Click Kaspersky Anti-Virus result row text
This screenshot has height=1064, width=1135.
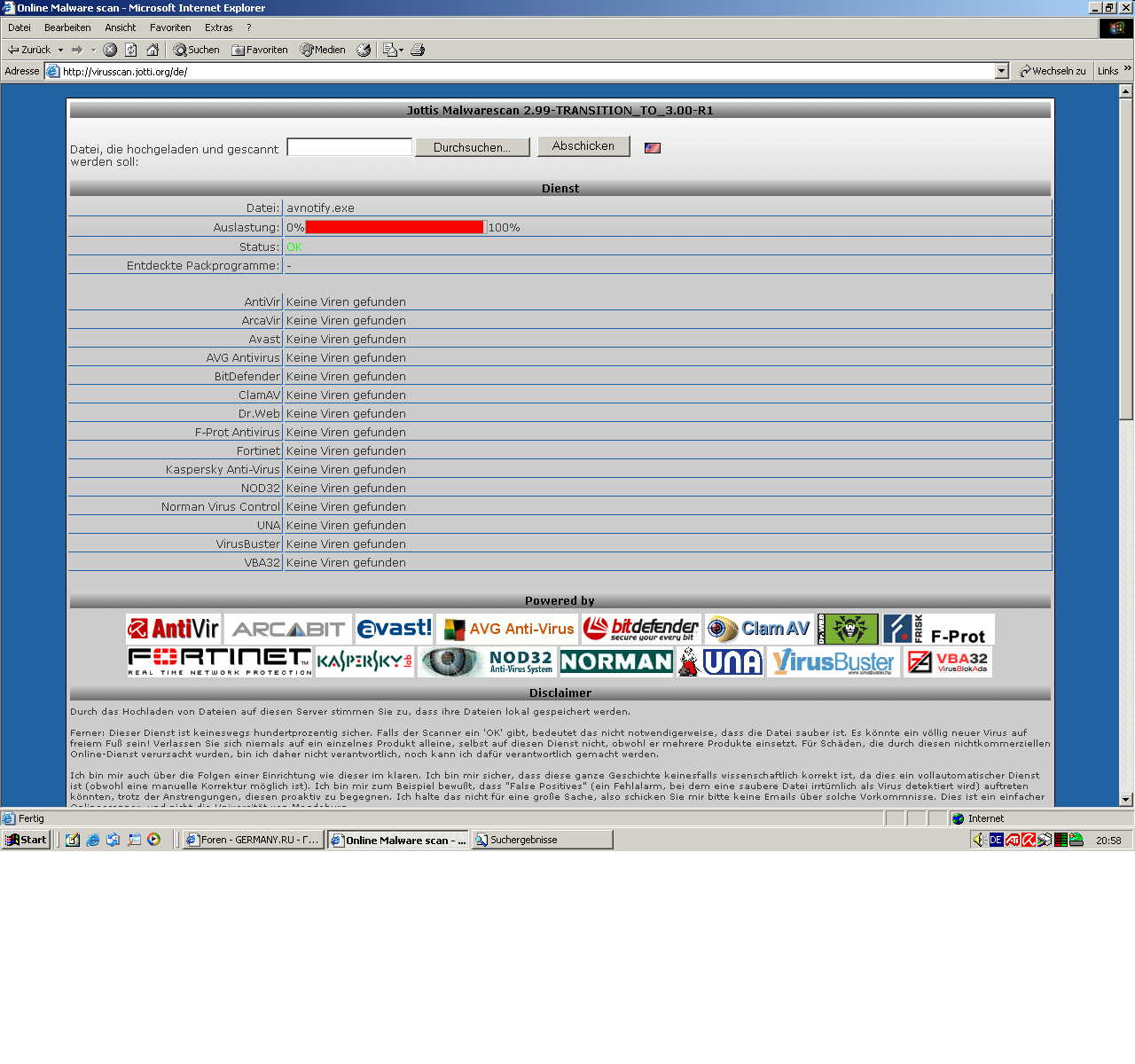coord(346,470)
